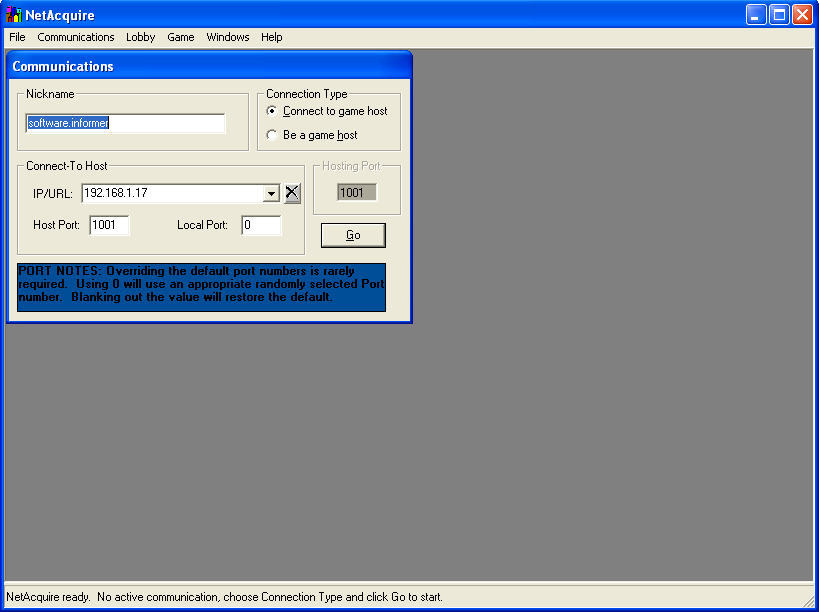Click the Go button to connect
Image resolution: width=819 pixels, height=612 pixels.
(x=353, y=236)
